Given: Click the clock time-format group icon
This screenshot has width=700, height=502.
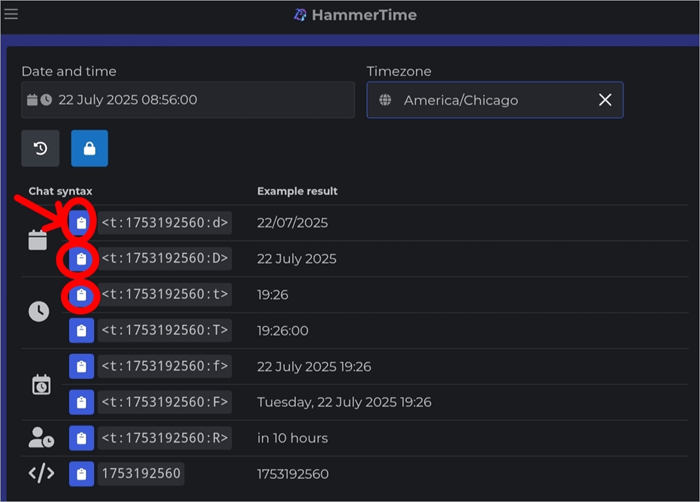Looking at the screenshot, I should click(x=39, y=311).
